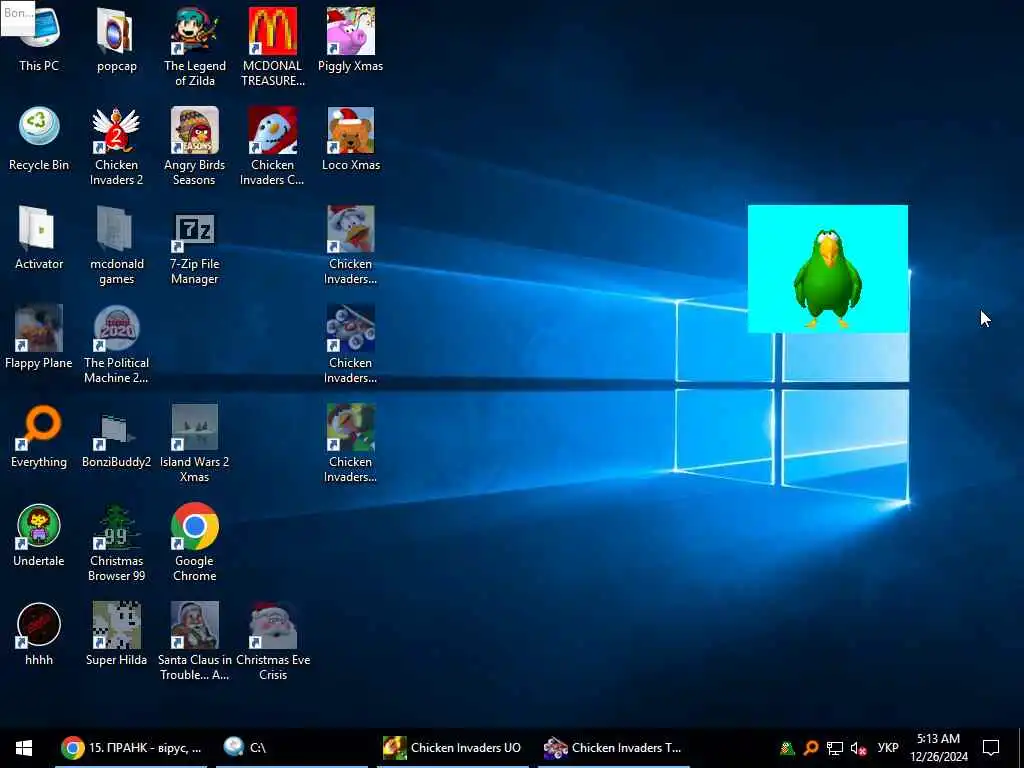Select the Island Wars 2 Xmas icon

pos(195,443)
